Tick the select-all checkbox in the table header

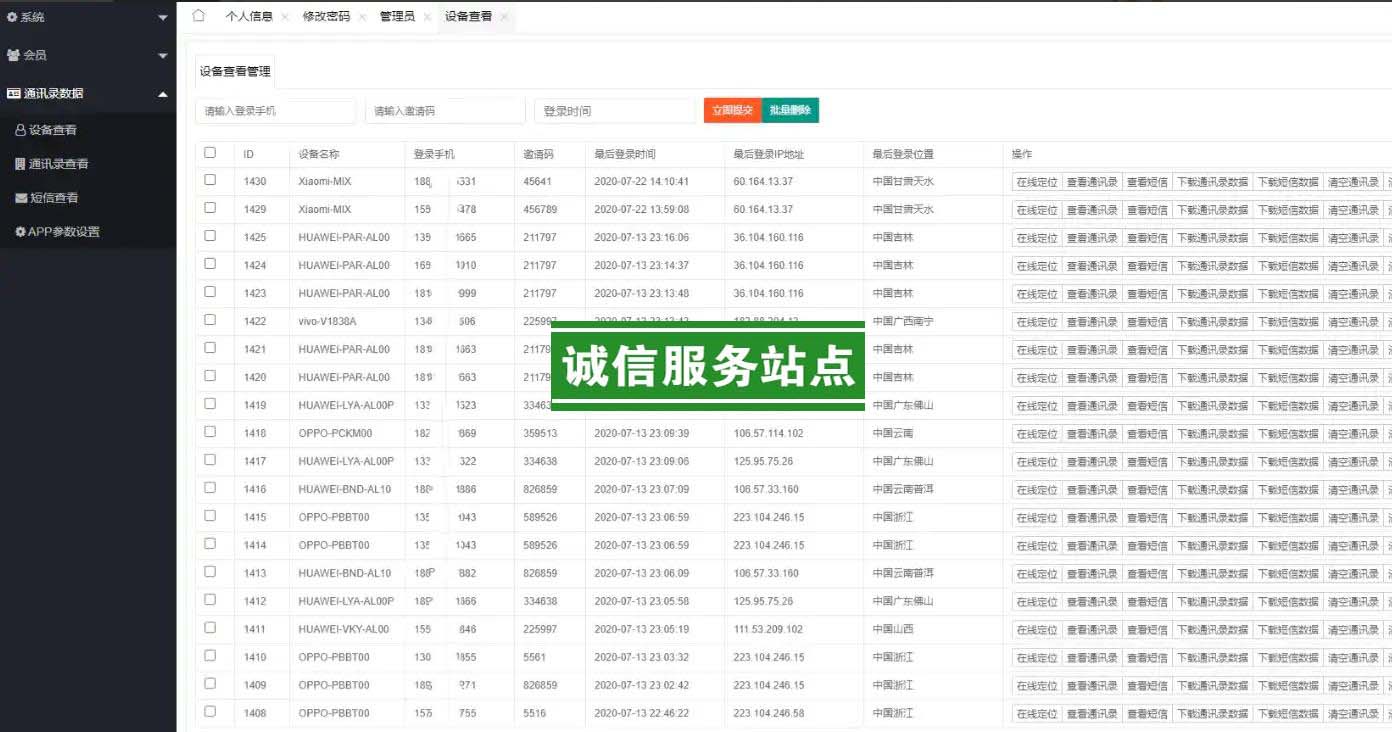(210, 153)
